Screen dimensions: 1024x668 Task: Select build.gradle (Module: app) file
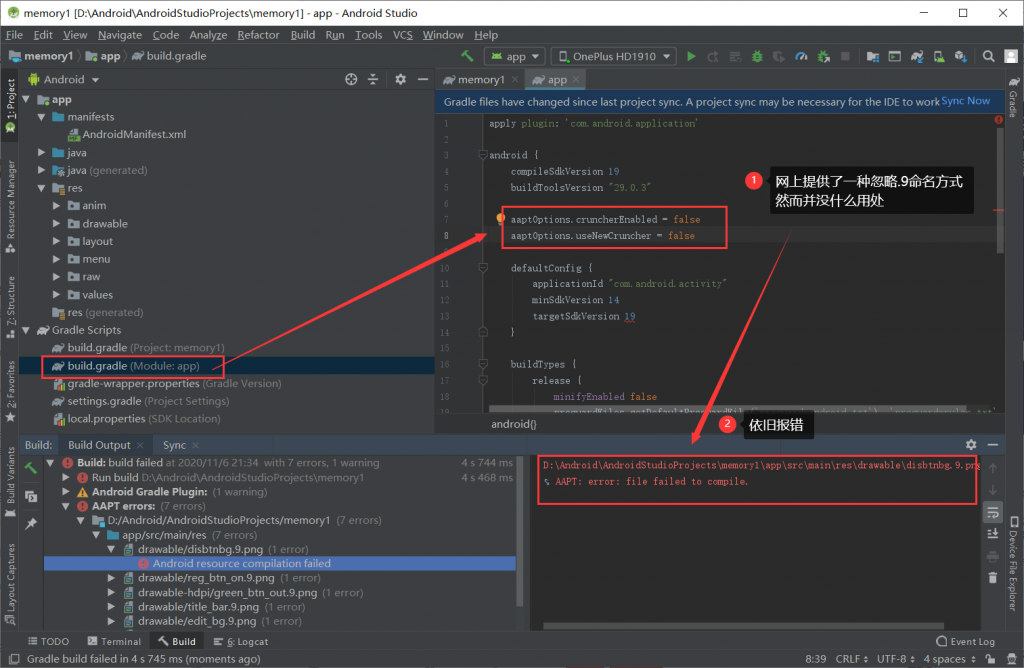133,366
